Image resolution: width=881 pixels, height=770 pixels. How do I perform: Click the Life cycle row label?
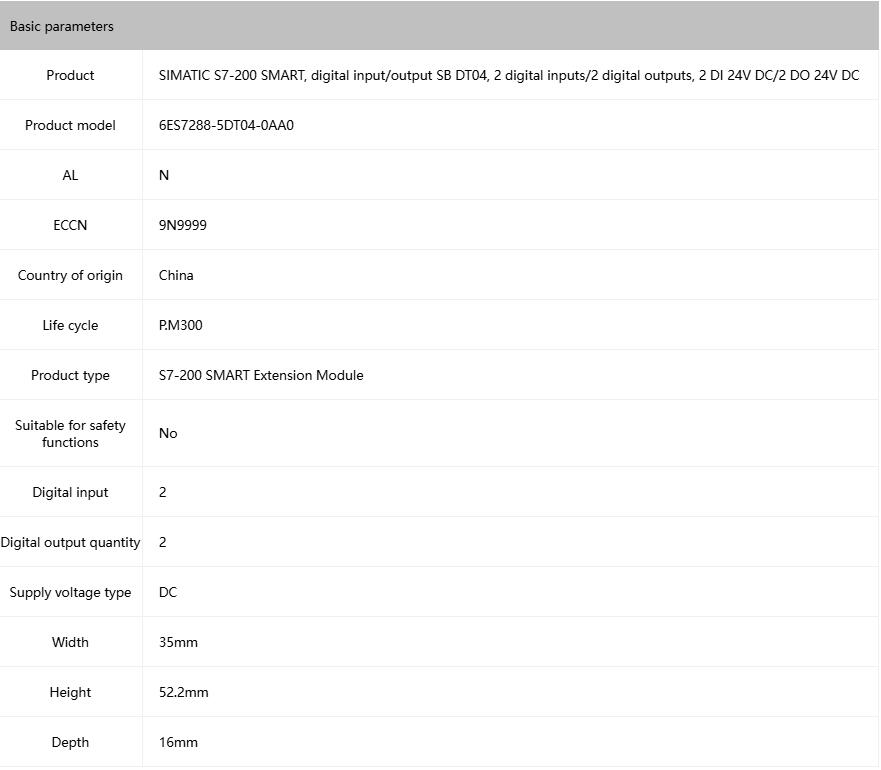(70, 325)
